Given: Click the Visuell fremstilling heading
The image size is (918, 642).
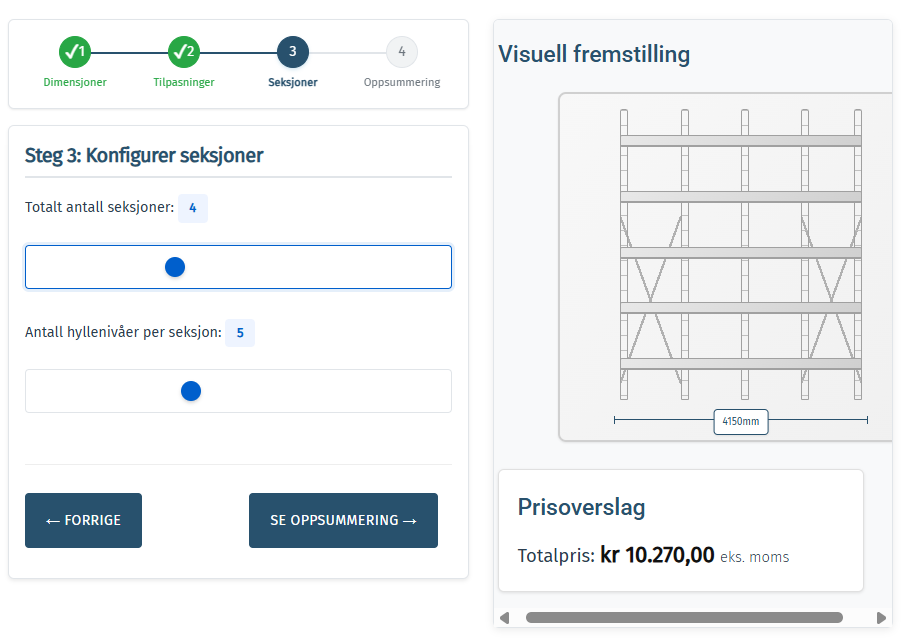Looking at the screenshot, I should tap(594, 54).
